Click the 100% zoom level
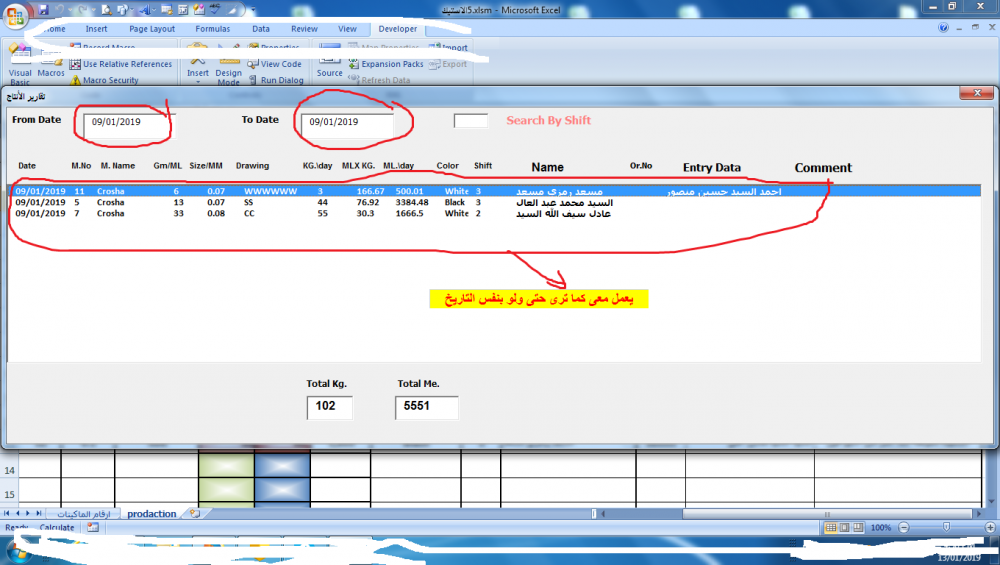This screenshot has height=565, width=1000. coord(881,528)
